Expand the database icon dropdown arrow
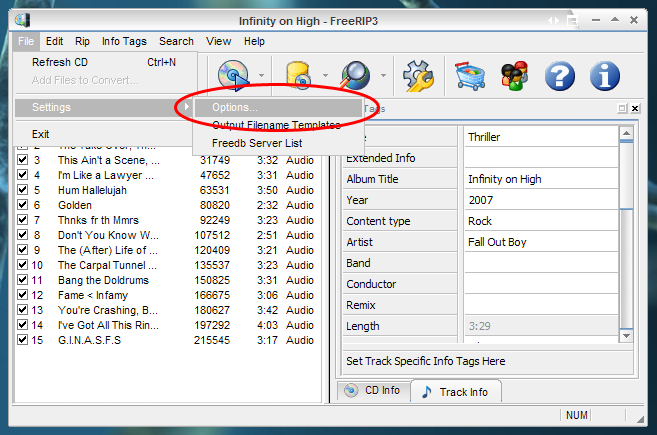The width and height of the screenshot is (657, 435). pyautogui.click(x=325, y=75)
